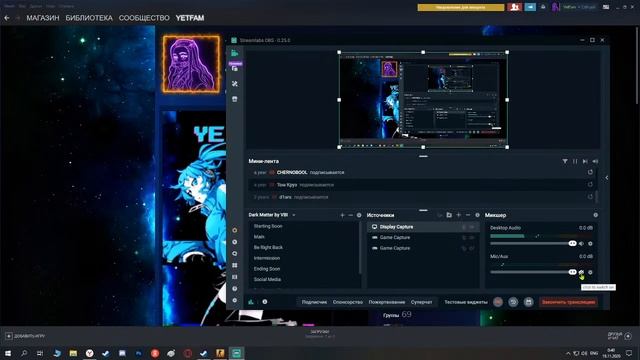Add a new scene
The image size is (640, 360).
pos(342,215)
